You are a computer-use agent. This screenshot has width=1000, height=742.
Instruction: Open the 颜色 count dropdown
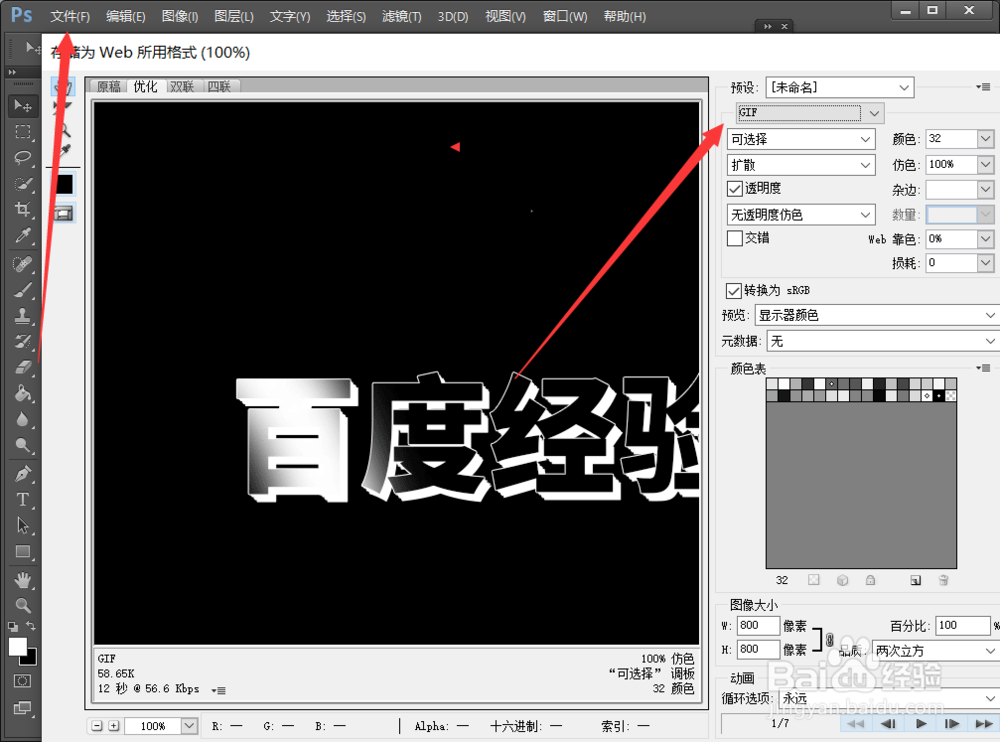coord(985,138)
